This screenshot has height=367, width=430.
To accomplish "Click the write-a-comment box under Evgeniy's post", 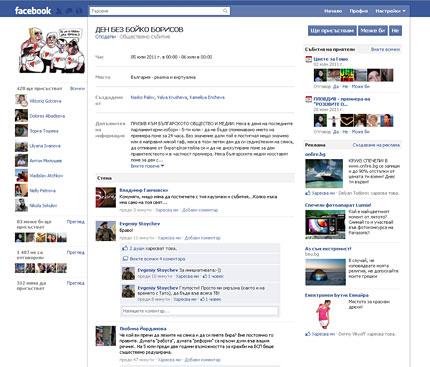I will 200,311.
